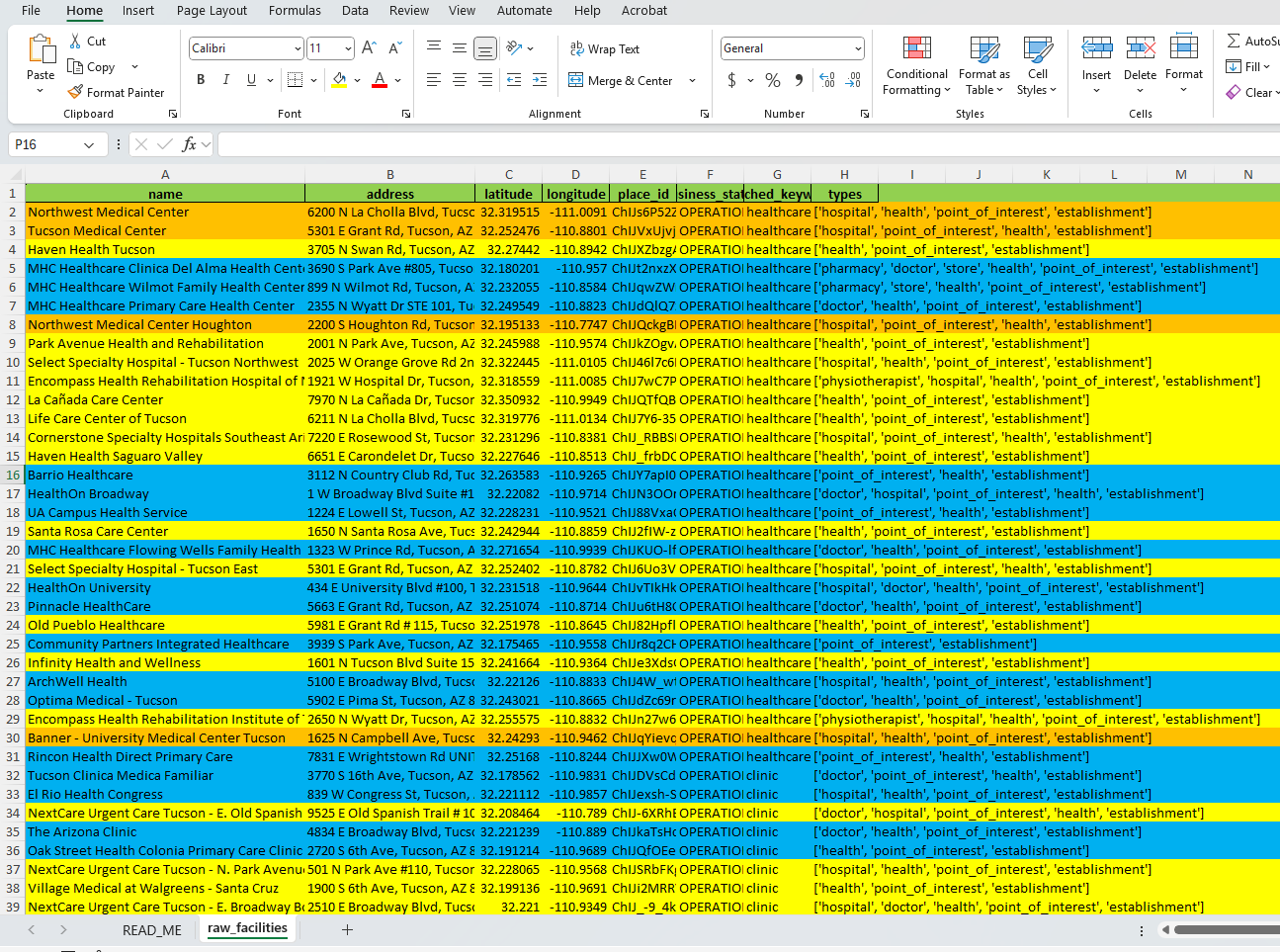Click the increase indent icon
The height and width of the screenshot is (952, 1280).
540,80
